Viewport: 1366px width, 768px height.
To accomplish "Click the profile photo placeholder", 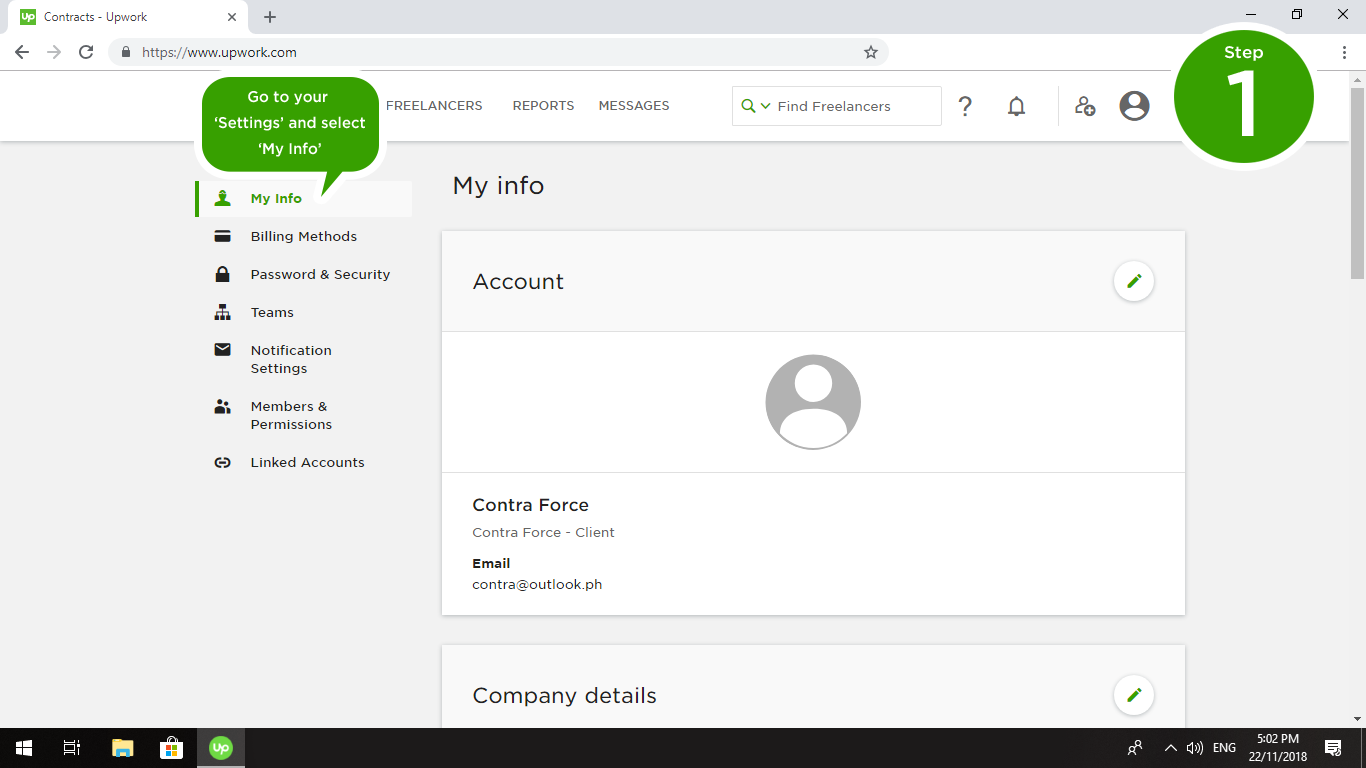I will (x=813, y=402).
